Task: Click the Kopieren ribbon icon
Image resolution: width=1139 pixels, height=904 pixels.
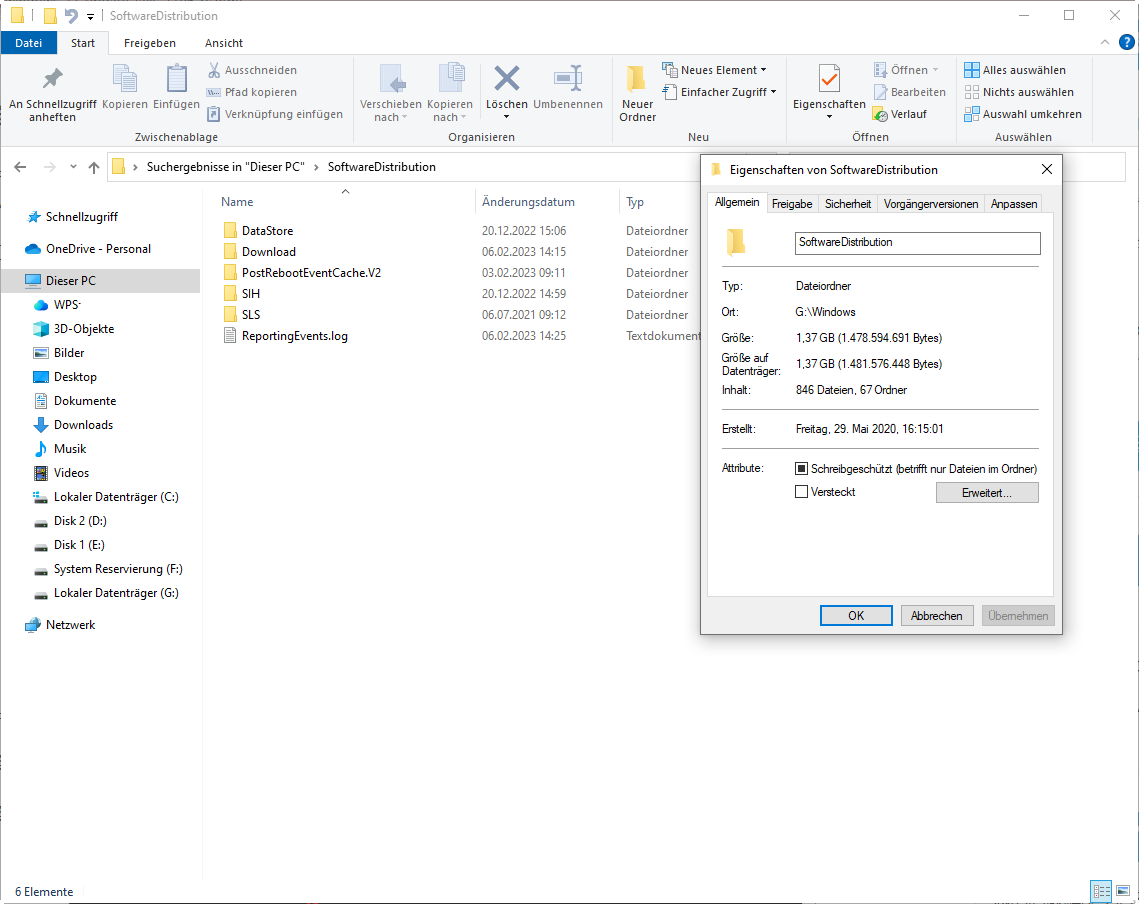Action: [125, 78]
